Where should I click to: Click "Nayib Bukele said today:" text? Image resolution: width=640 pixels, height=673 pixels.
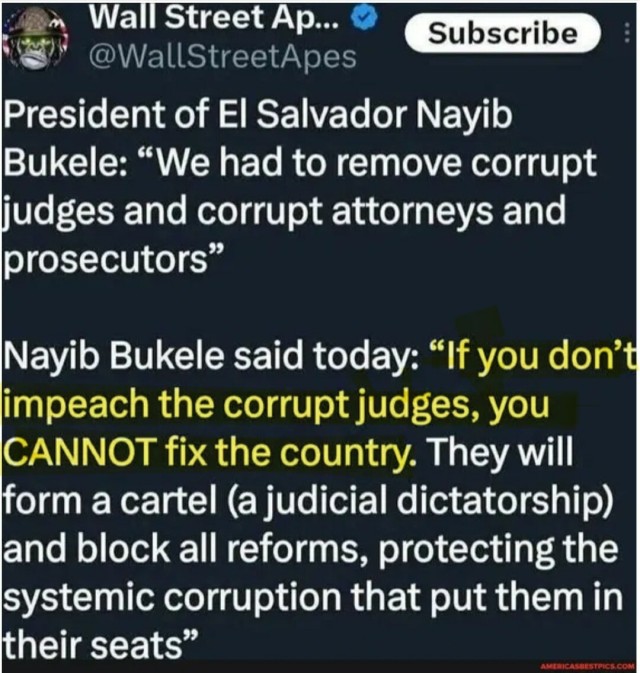[210, 357]
